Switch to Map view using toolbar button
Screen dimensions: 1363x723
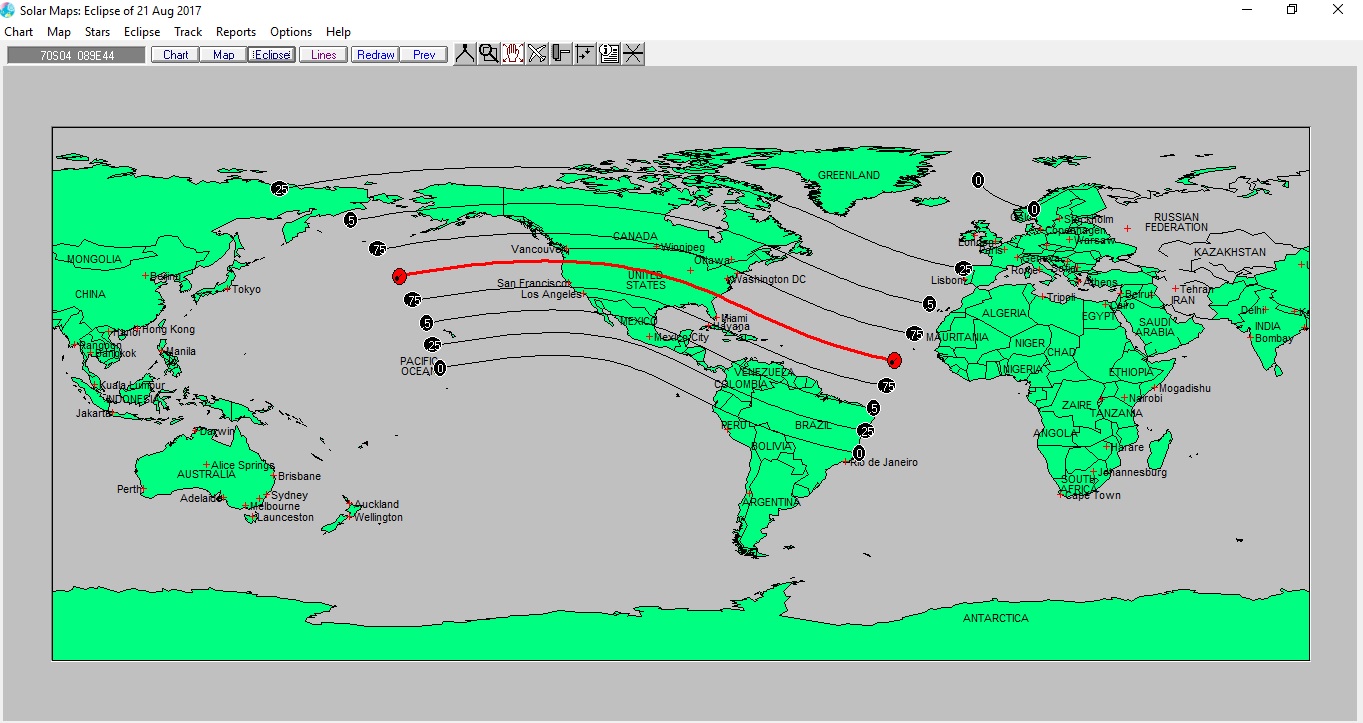pyautogui.click(x=224, y=55)
